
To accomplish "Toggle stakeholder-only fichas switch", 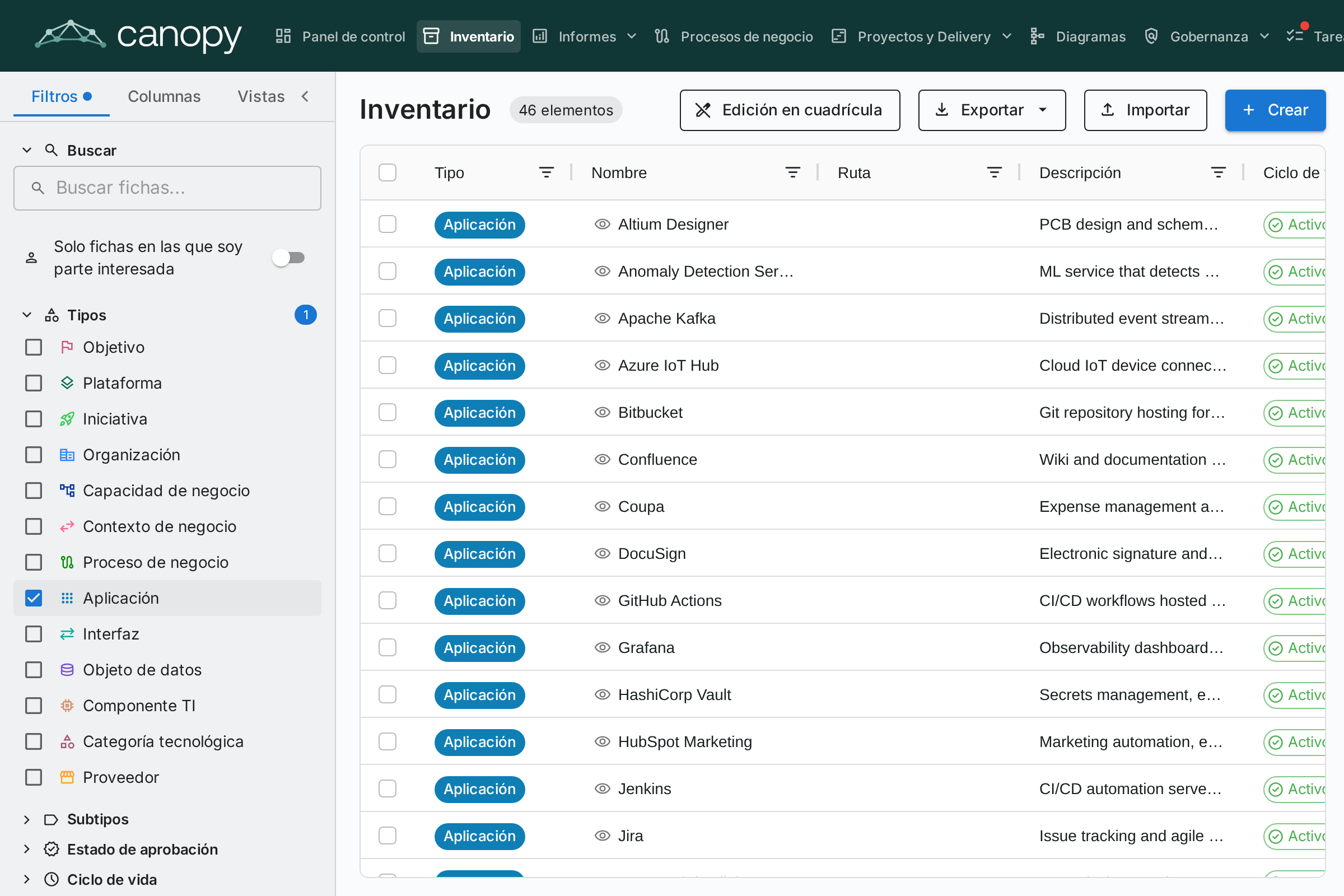I will [x=288, y=258].
